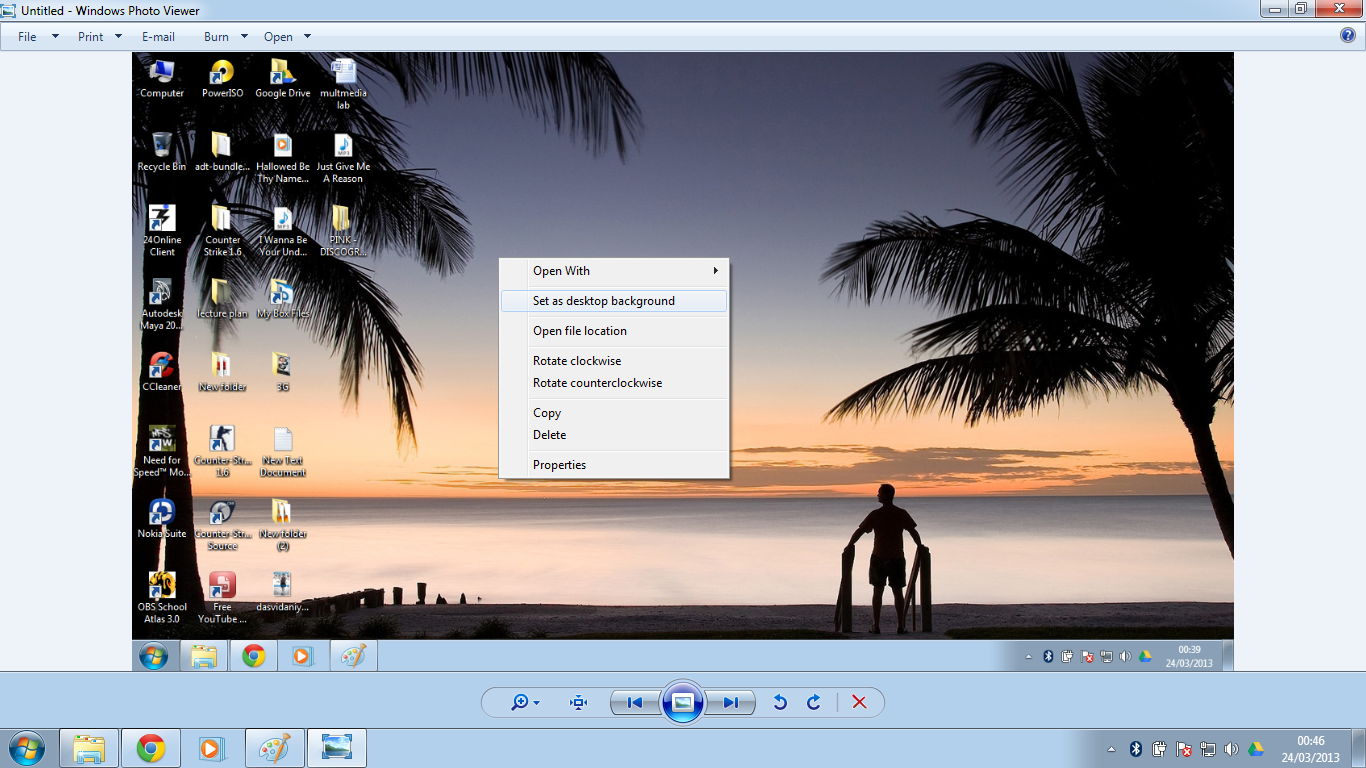Click the red X delete icon in bottom toolbar
Screen dimensions: 1366x768
pyautogui.click(x=859, y=703)
